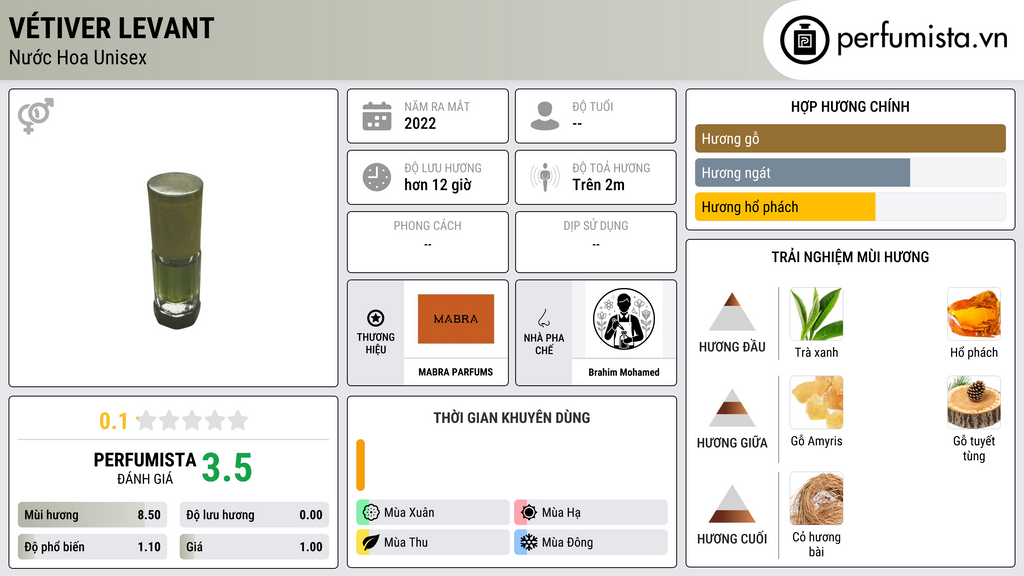Click the star rating icons row

(x=193, y=420)
